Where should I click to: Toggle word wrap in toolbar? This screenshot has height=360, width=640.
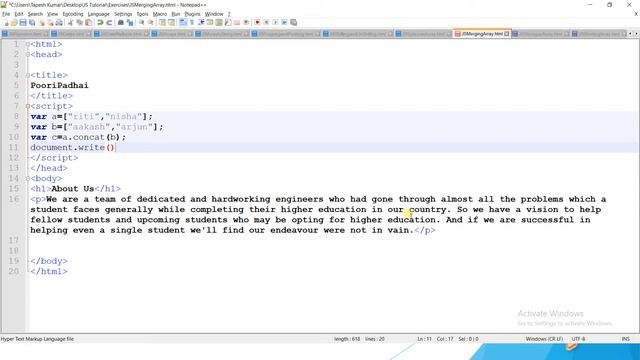pos(183,22)
